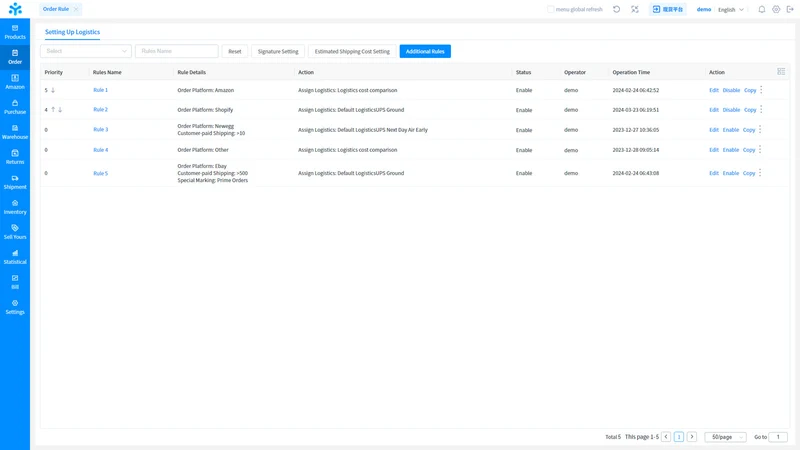The image size is (800, 450).
Task: Click the Rules Name input field
Action: tap(177, 51)
